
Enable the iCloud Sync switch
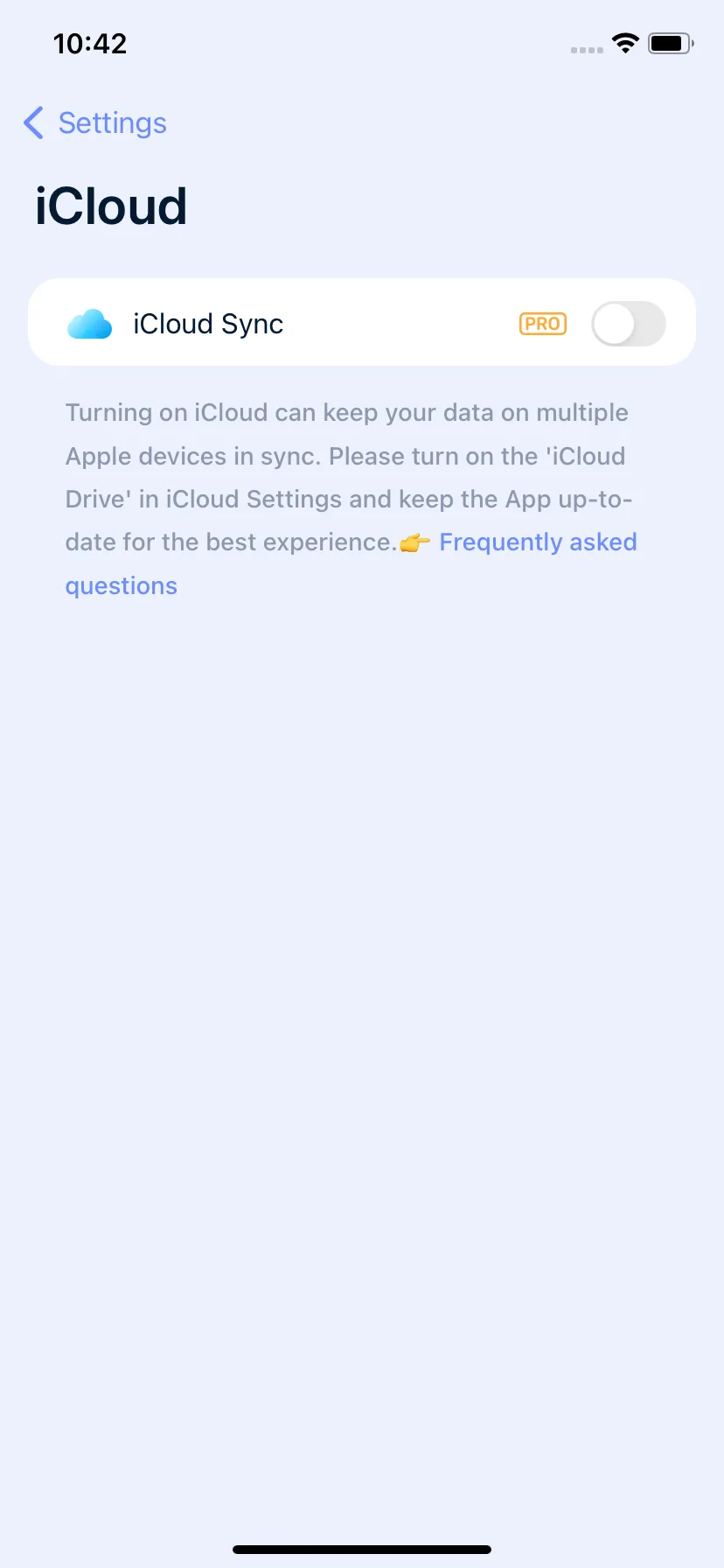629,324
